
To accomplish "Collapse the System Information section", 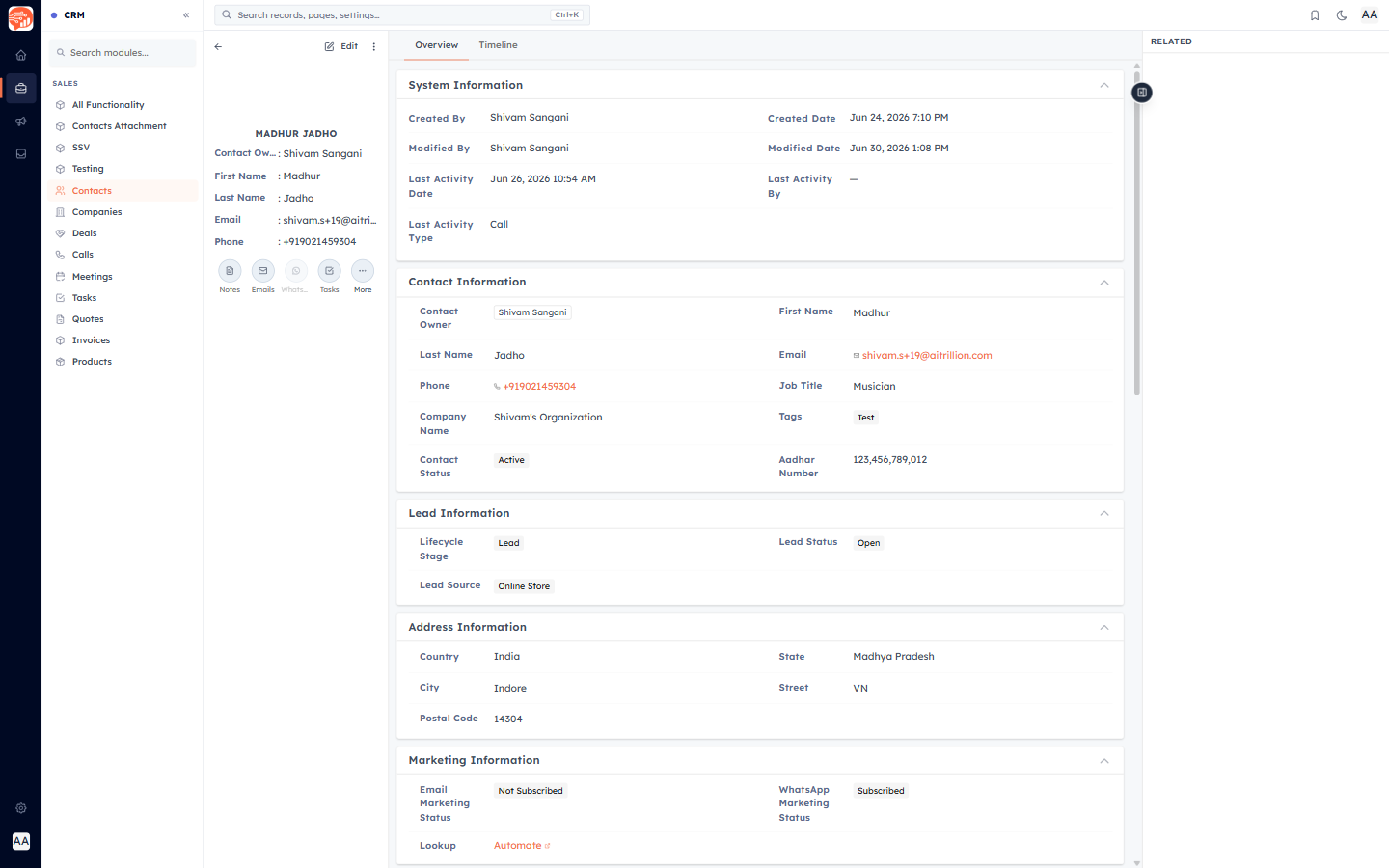I will tap(1104, 86).
